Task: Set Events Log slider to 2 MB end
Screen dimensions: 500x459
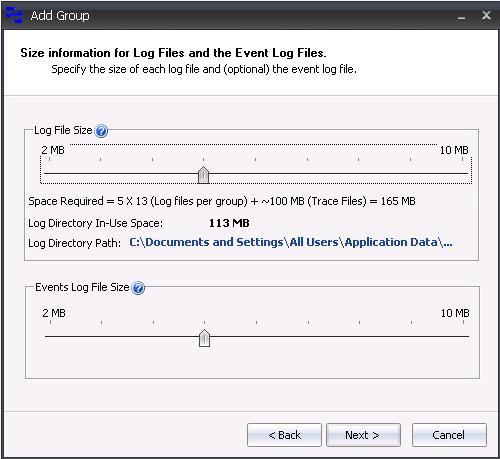Action: point(50,337)
